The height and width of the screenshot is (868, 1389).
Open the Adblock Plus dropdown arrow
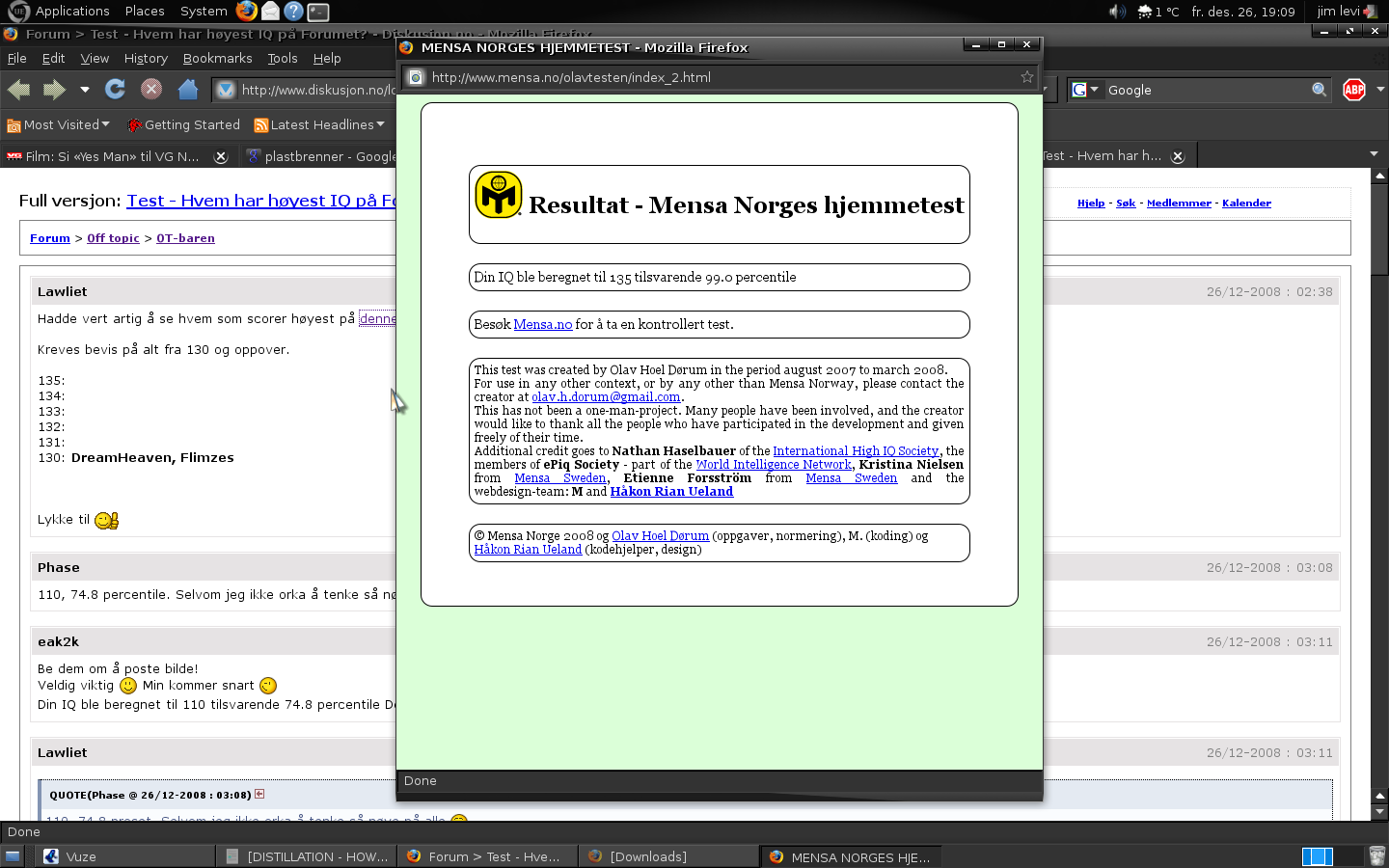(1380, 90)
